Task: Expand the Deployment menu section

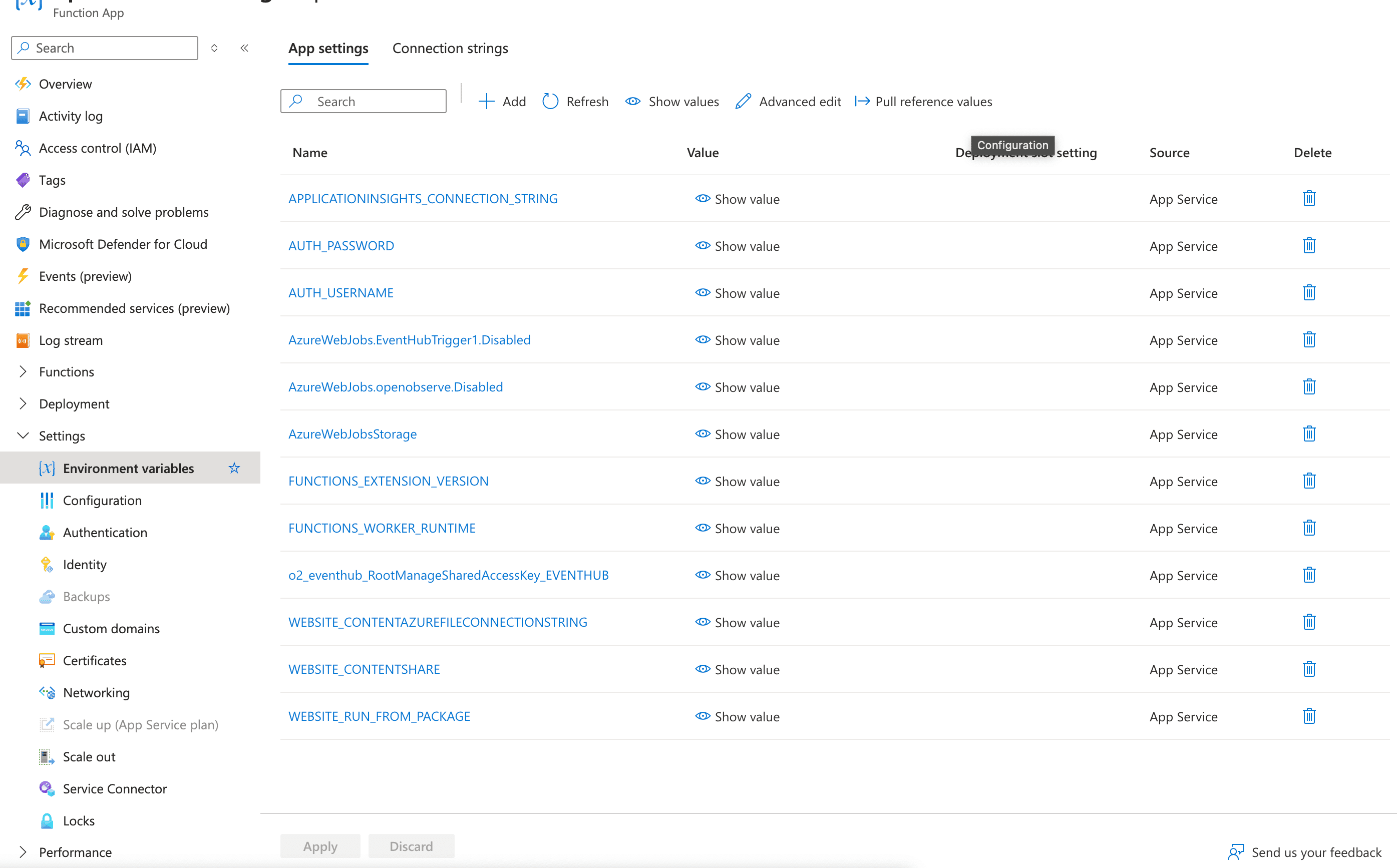Action: pyautogui.click(x=23, y=404)
